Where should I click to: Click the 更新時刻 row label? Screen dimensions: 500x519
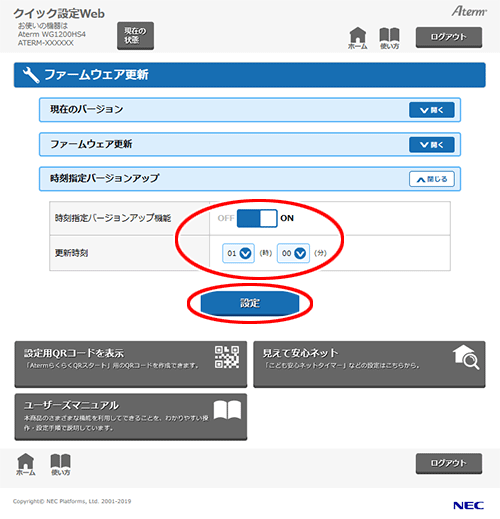71,253
